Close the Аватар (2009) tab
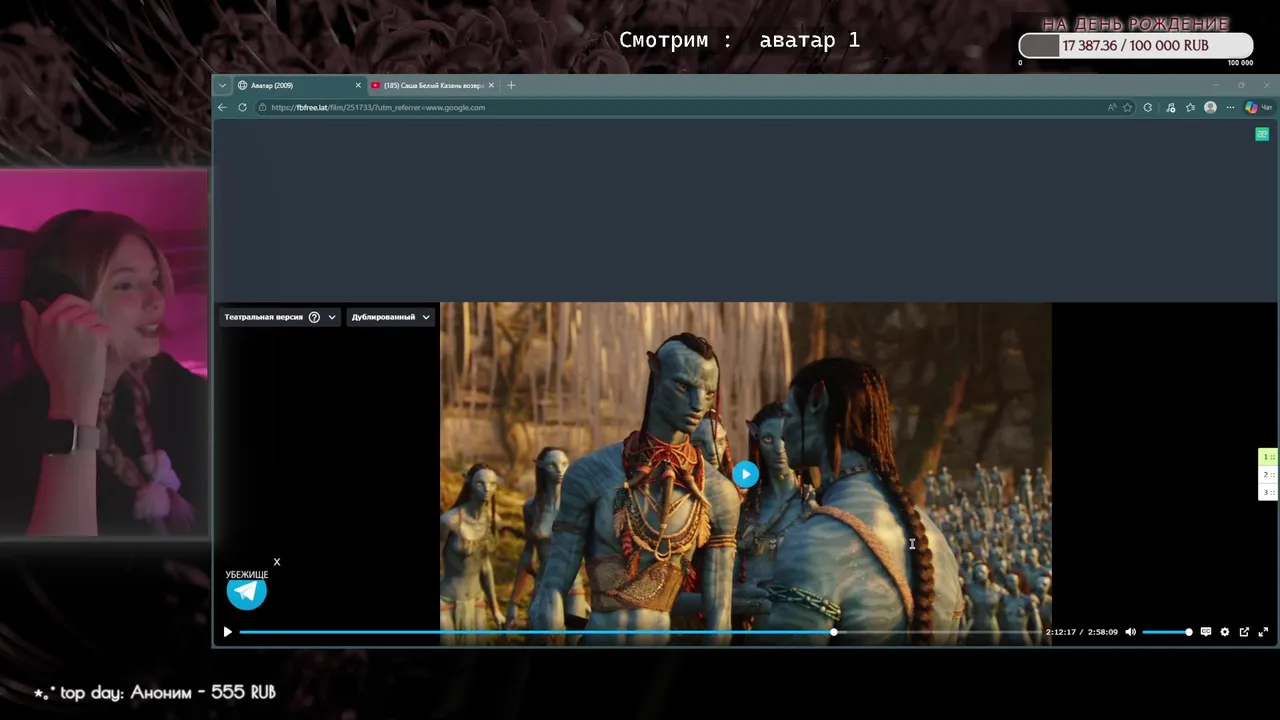Viewport: 1280px width, 720px height. [358, 85]
